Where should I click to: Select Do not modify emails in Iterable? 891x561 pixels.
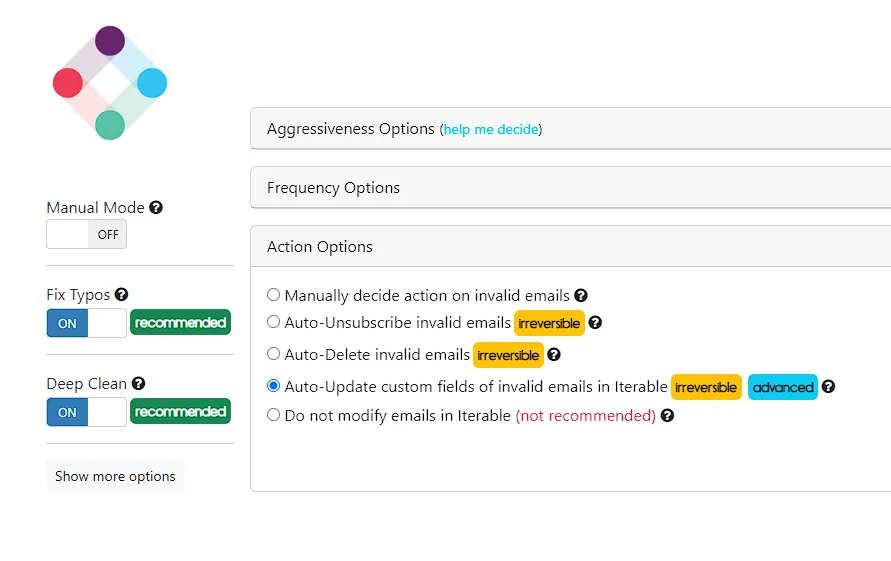point(273,415)
